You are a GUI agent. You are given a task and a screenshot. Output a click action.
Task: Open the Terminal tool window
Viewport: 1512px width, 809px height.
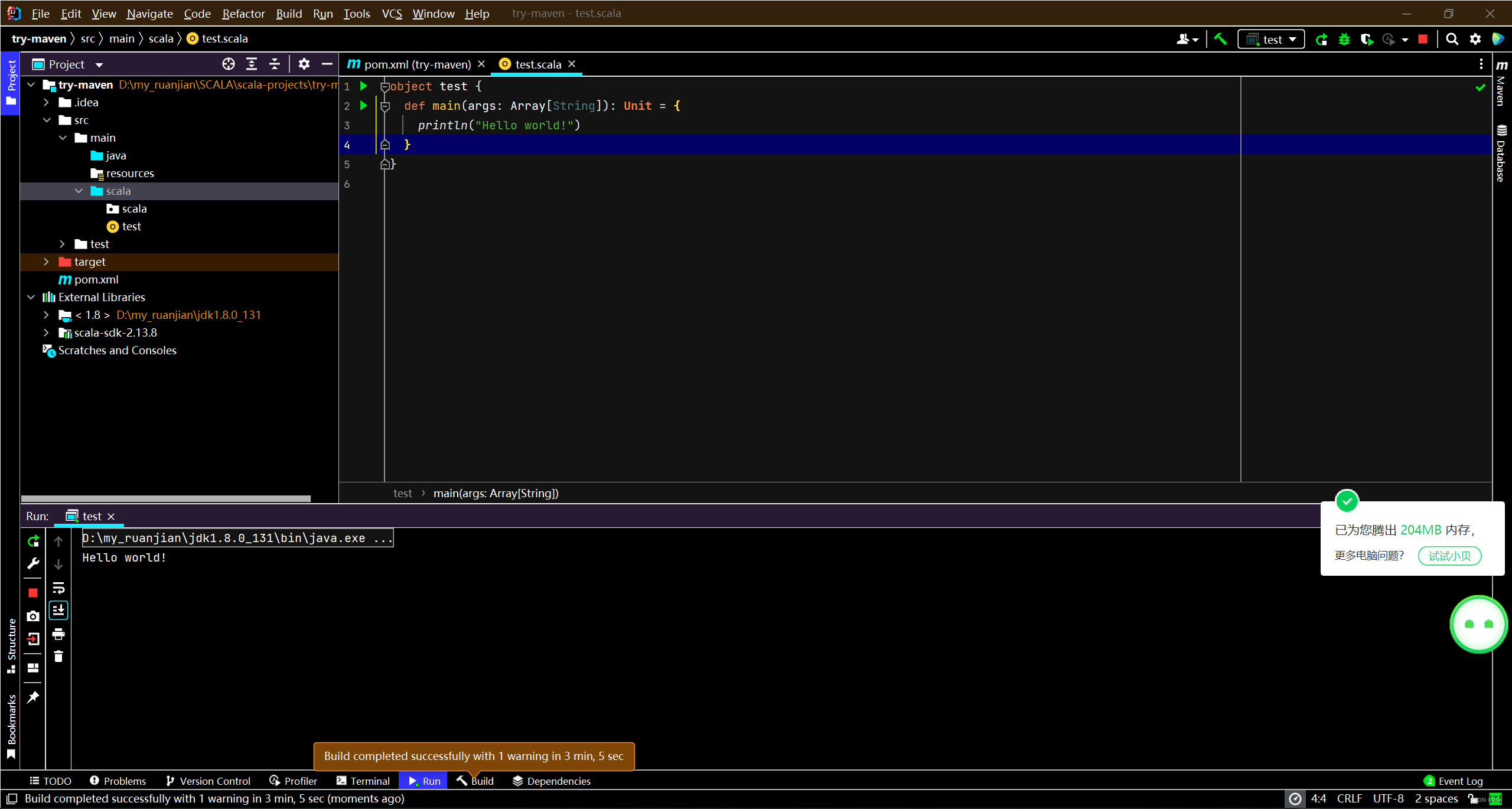[x=363, y=781]
